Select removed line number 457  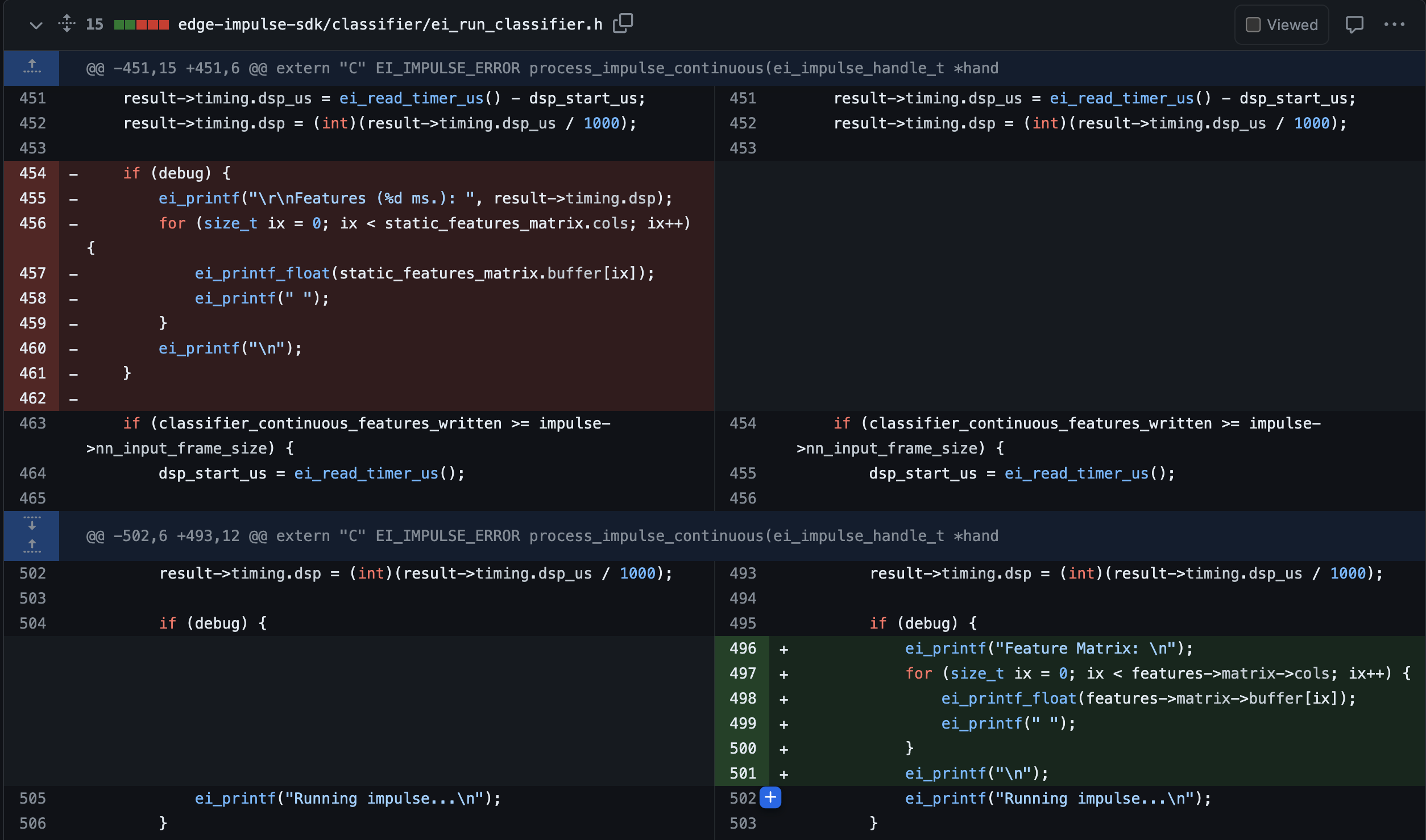(x=32, y=273)
